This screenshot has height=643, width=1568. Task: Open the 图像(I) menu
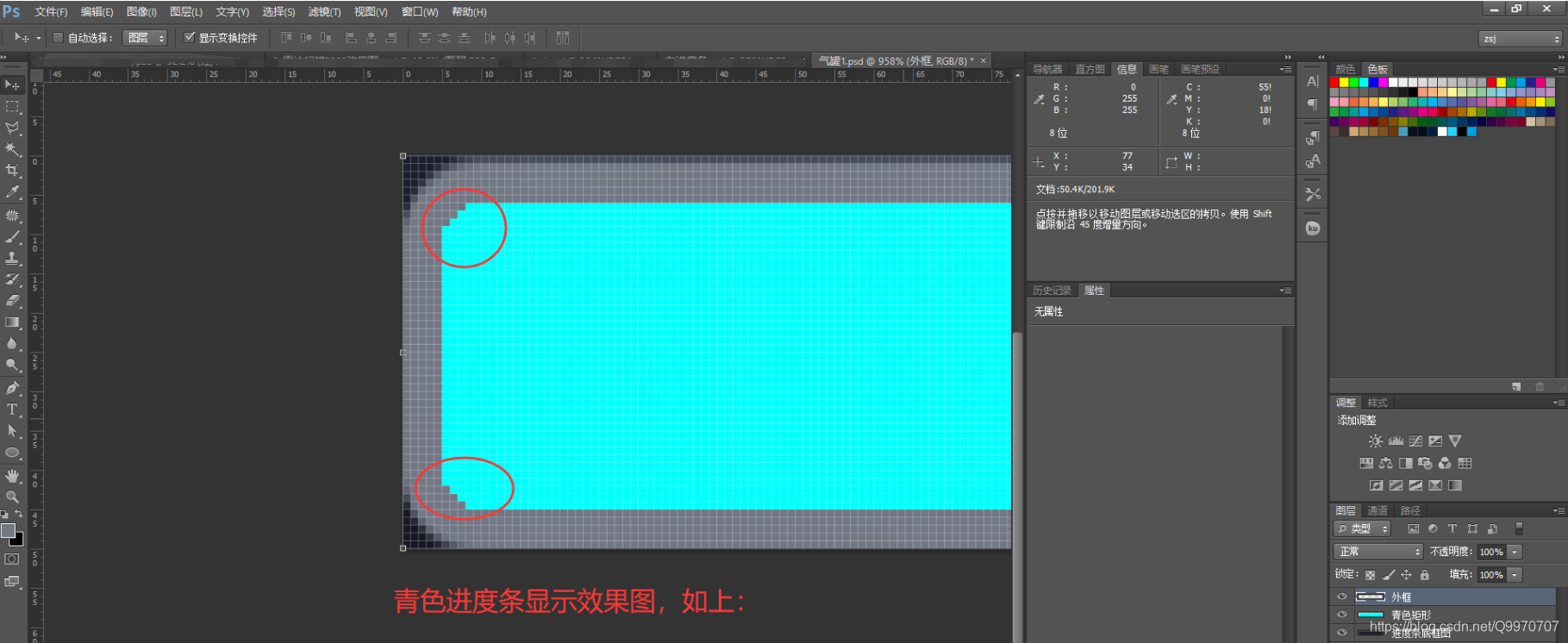(141, 12)
